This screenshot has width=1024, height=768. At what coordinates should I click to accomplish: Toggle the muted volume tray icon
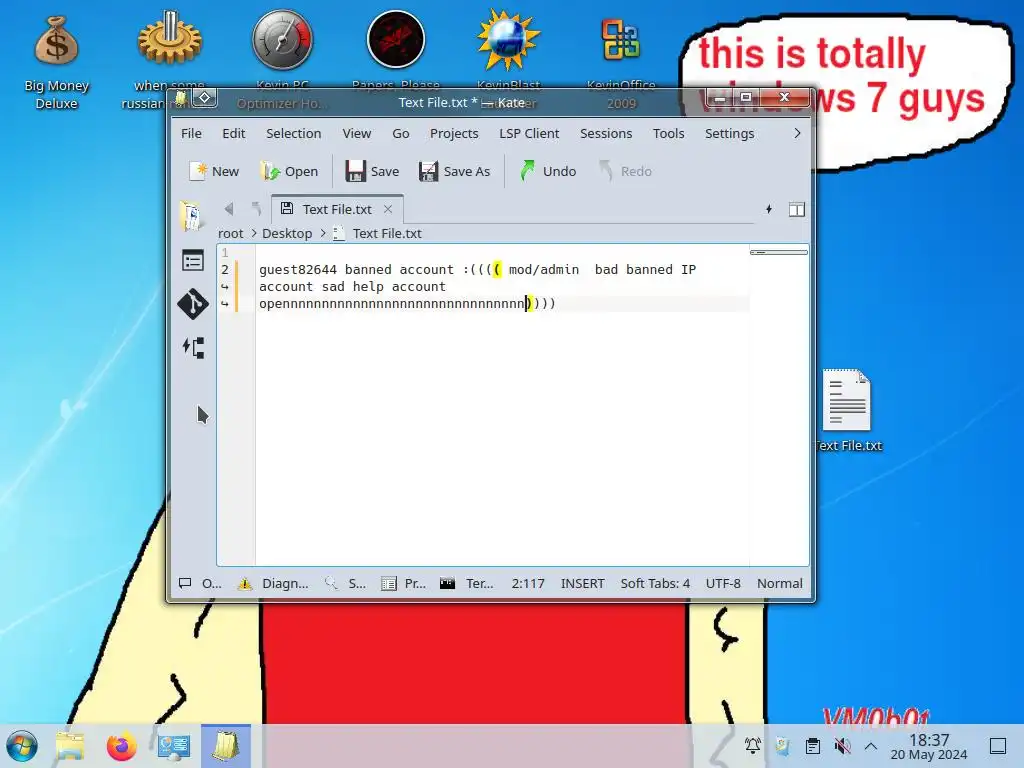842,746
